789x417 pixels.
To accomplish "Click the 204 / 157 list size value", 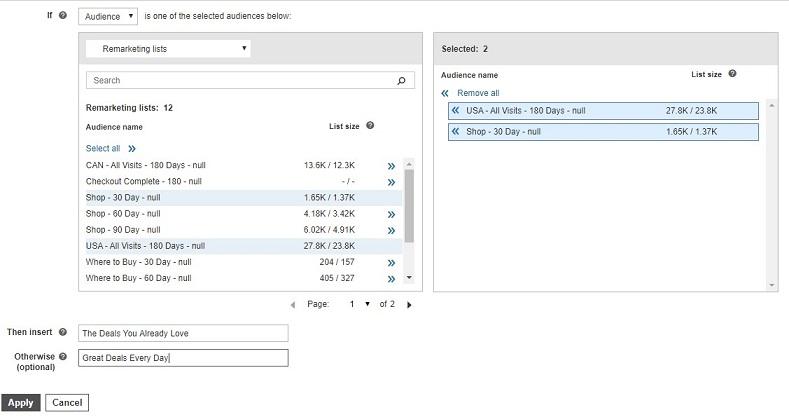I will pyautogui.click(x=337, y=262).
